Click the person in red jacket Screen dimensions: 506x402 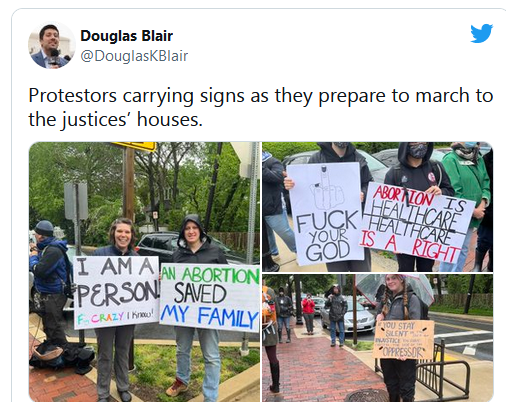pyautogui.click(x=308, y=313)
